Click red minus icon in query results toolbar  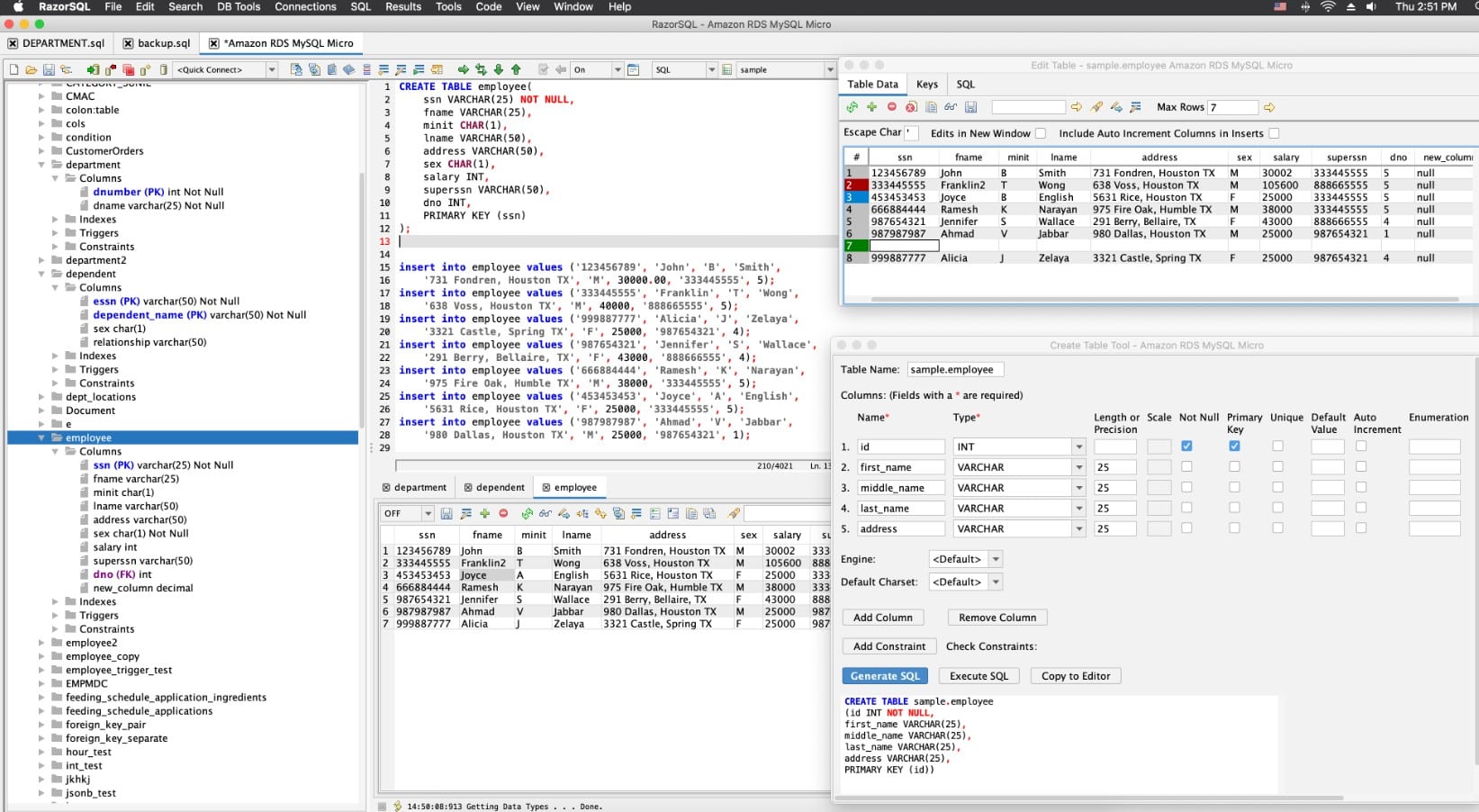[503, 514]
